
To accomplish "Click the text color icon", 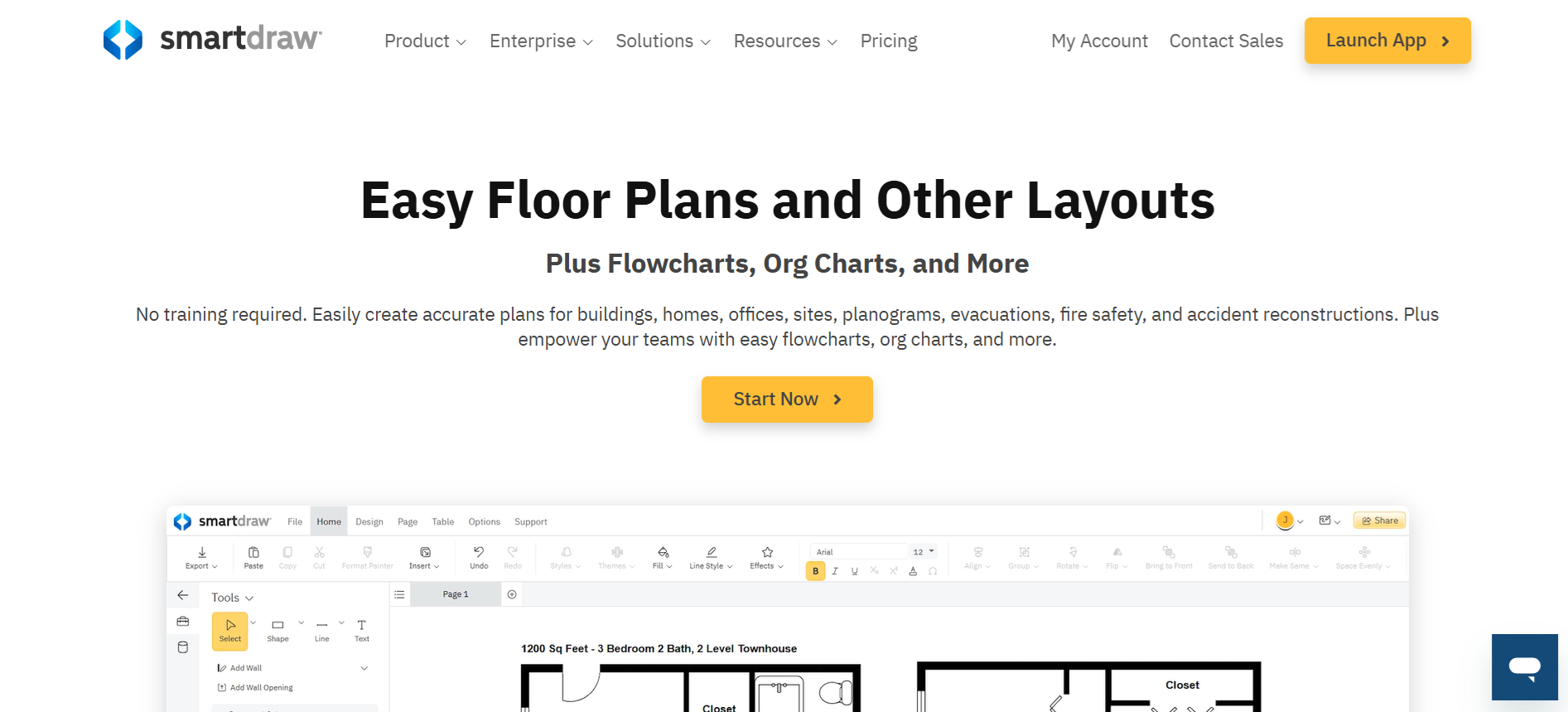I will point(913,571).
